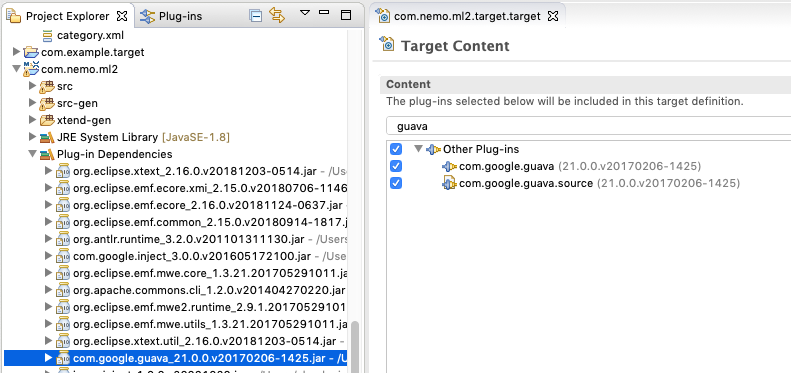
Task: Uncheck the com.google.guava checkbox
Action: 396,166
